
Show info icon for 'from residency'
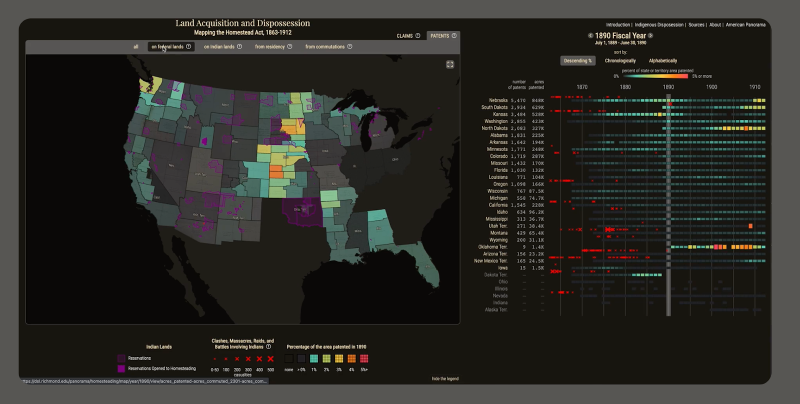[x=289, y=46]
